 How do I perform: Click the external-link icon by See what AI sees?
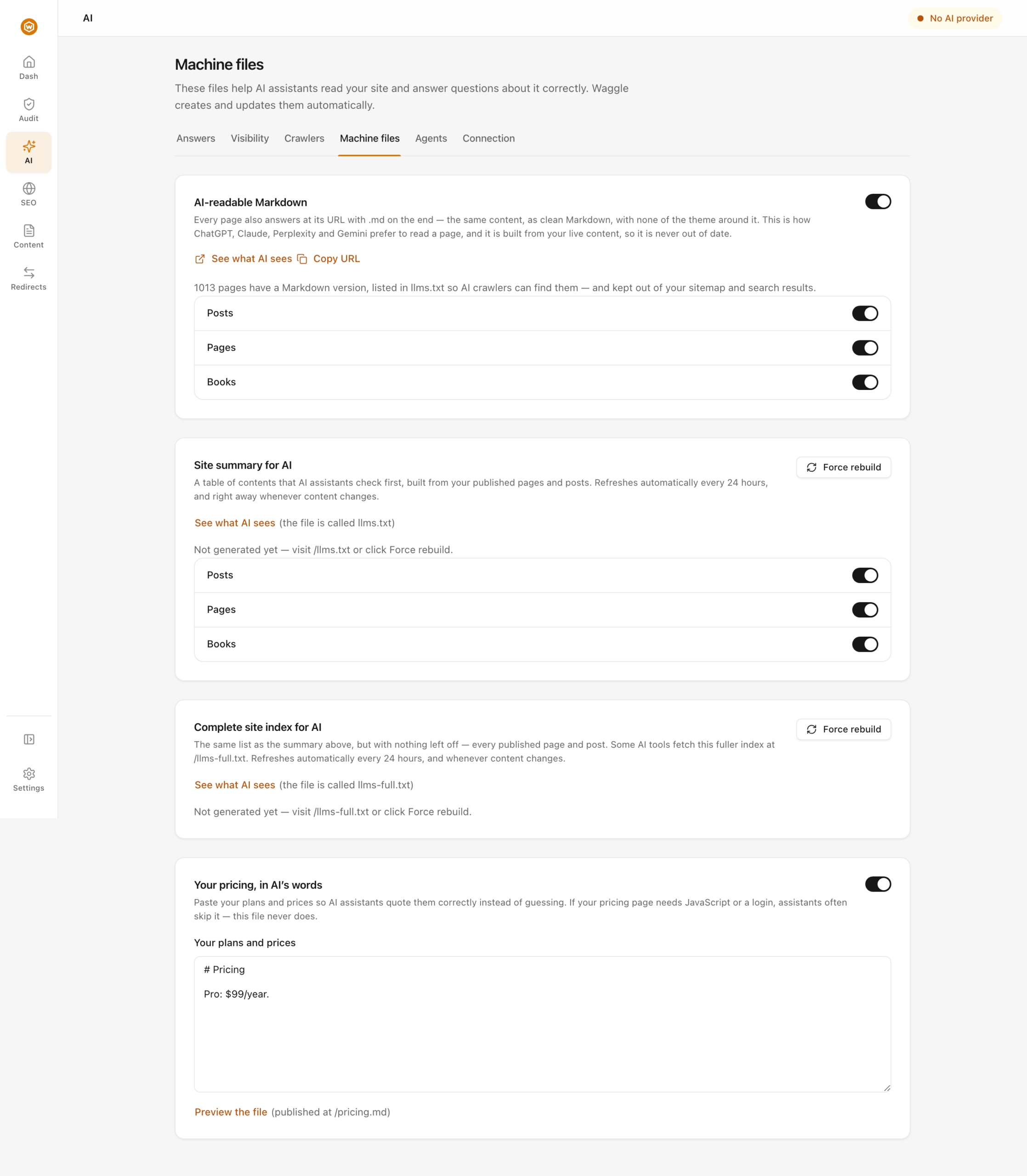pyautogui.click(x=199, y=259)
